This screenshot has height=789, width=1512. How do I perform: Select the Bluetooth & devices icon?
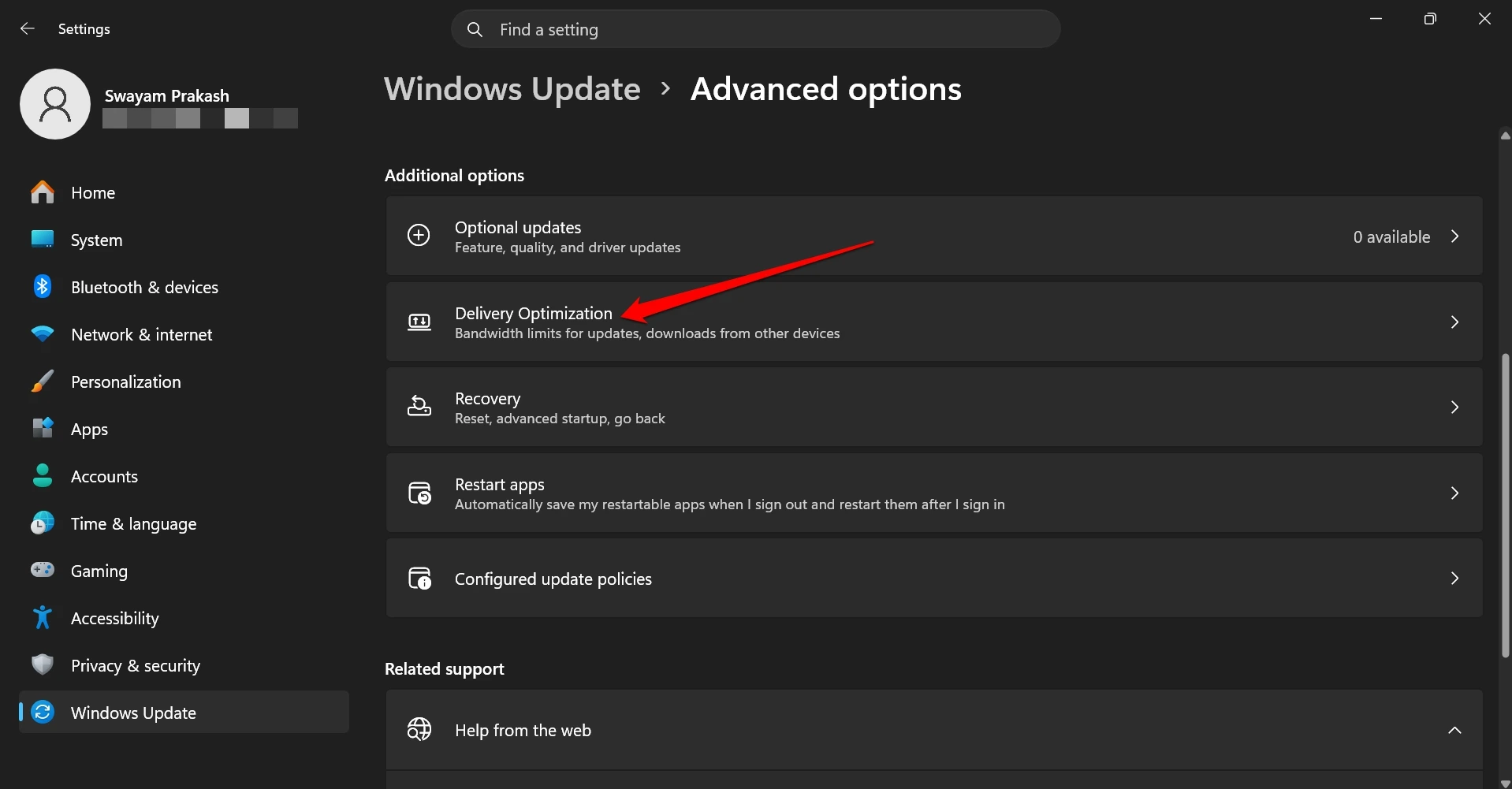tap(42, 287)
